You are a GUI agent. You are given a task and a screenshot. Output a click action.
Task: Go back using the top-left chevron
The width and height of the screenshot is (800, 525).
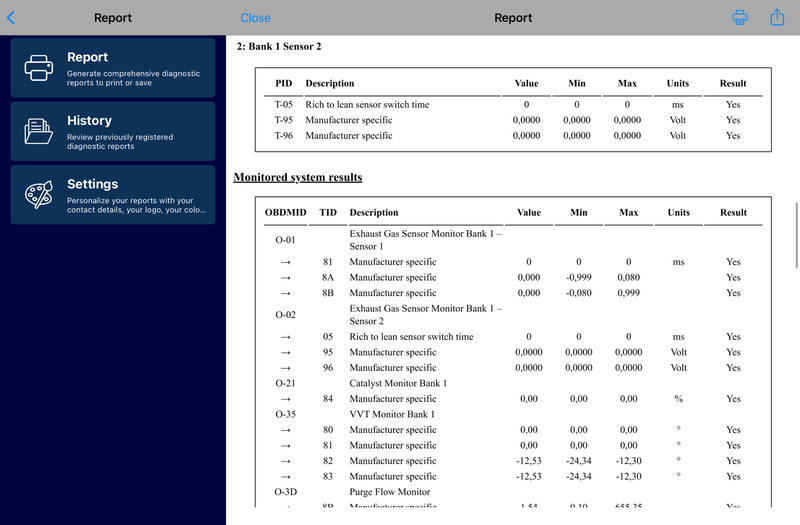11,17
